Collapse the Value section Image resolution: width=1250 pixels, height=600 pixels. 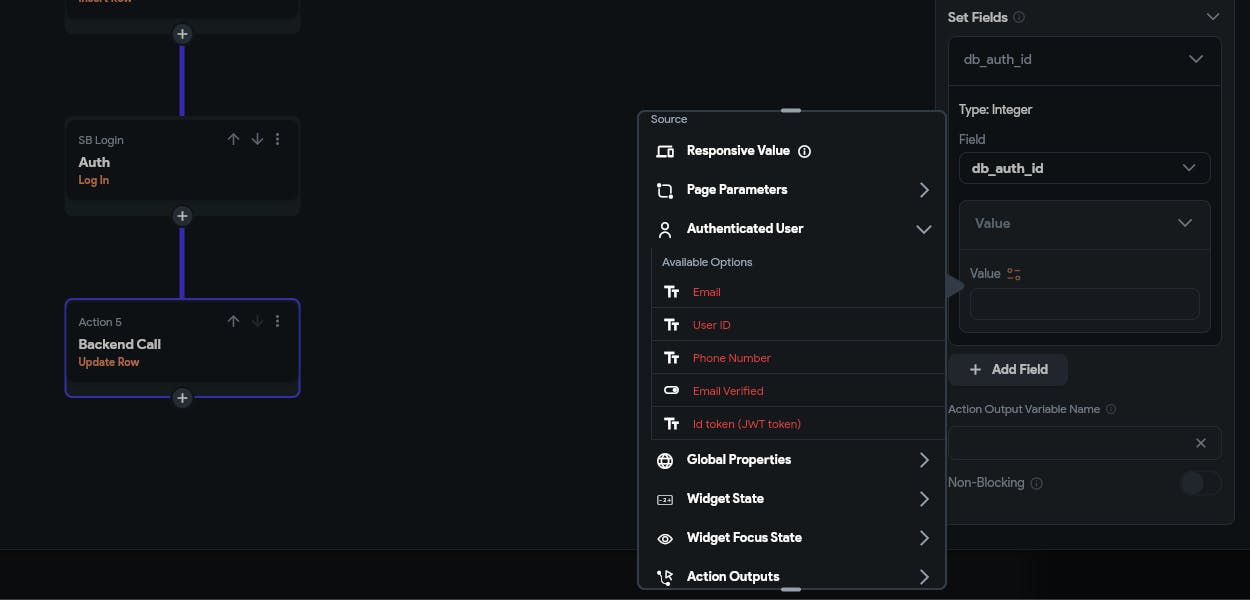(1184, 223)
